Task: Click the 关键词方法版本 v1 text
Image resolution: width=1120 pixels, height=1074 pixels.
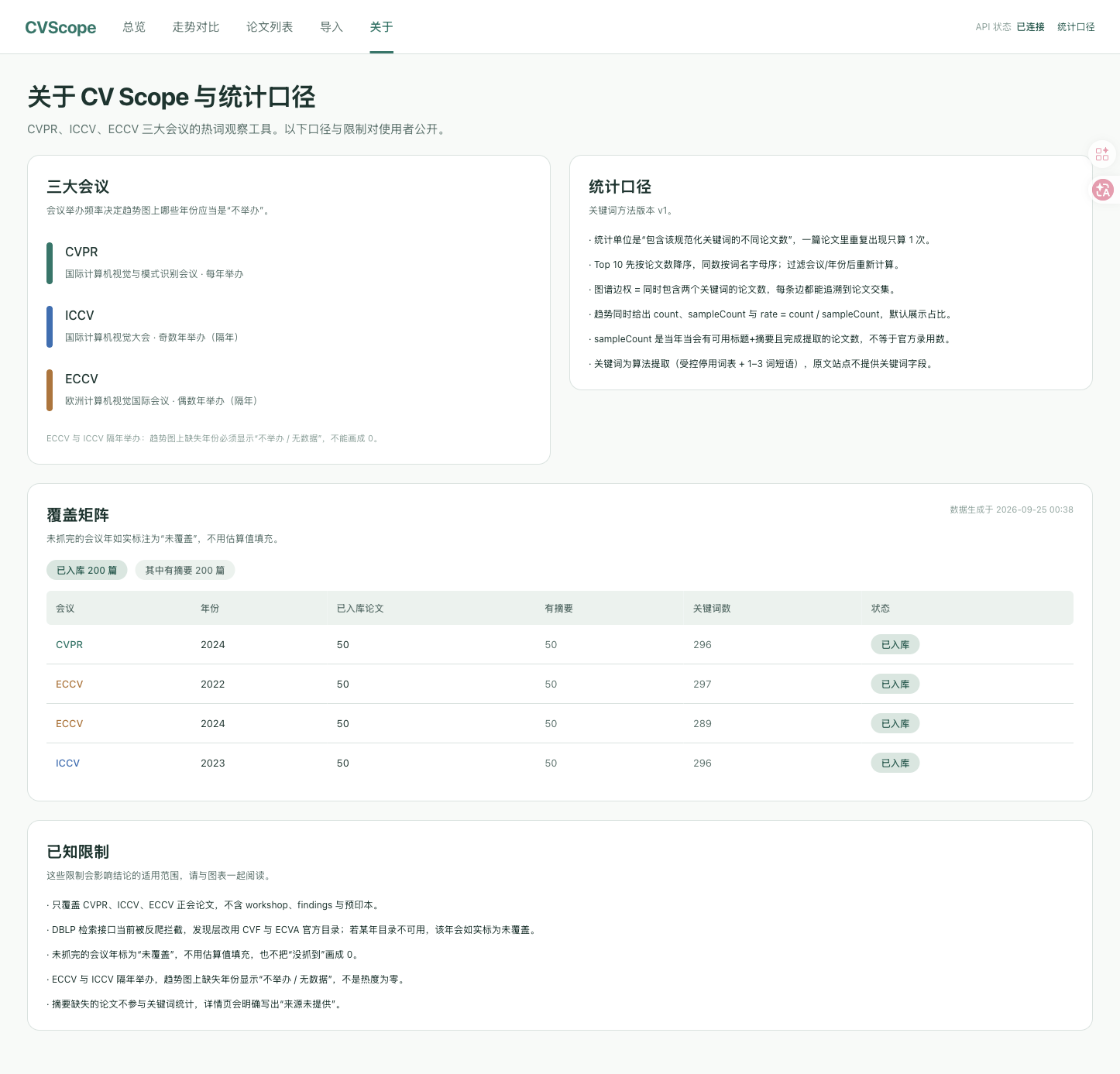Action: click(x=631, y=211)
